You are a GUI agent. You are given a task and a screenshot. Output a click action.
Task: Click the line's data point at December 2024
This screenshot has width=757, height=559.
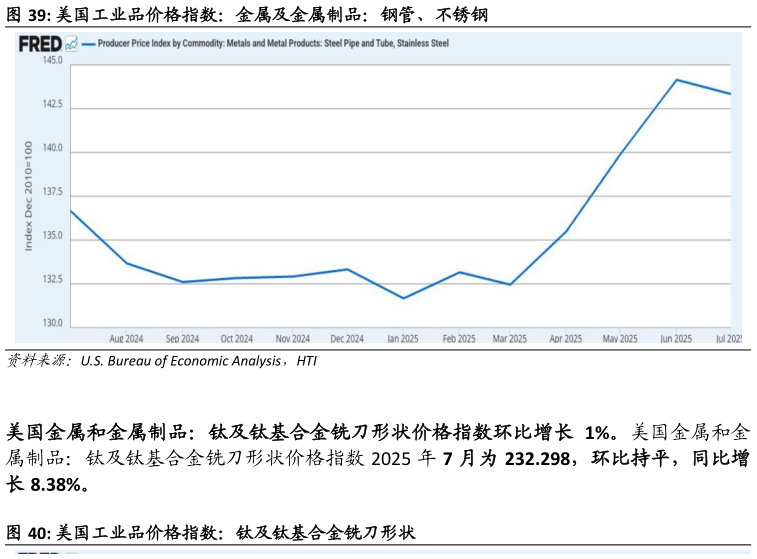tap(347, 269)
